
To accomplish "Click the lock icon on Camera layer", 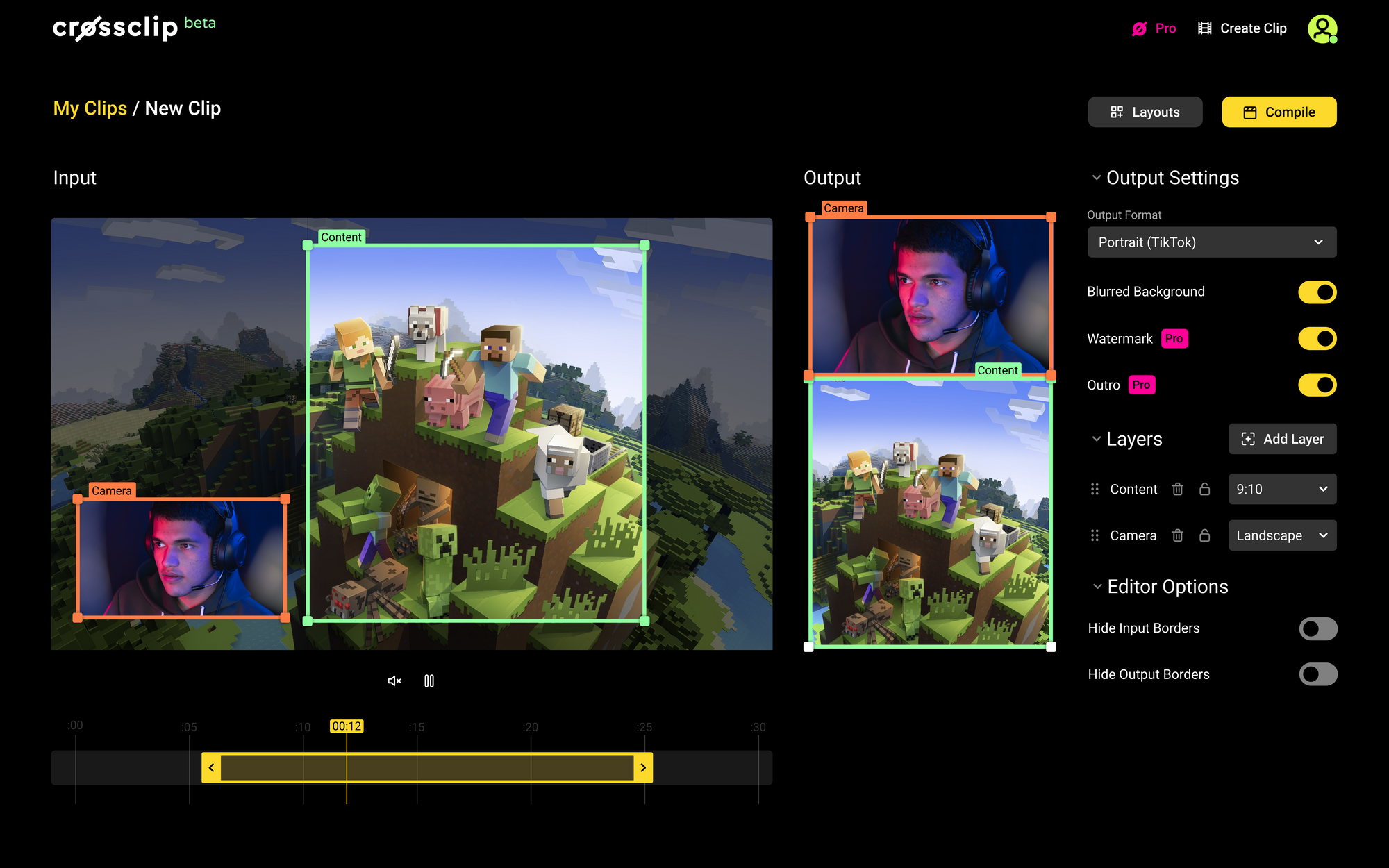I will click(1203, 535).
